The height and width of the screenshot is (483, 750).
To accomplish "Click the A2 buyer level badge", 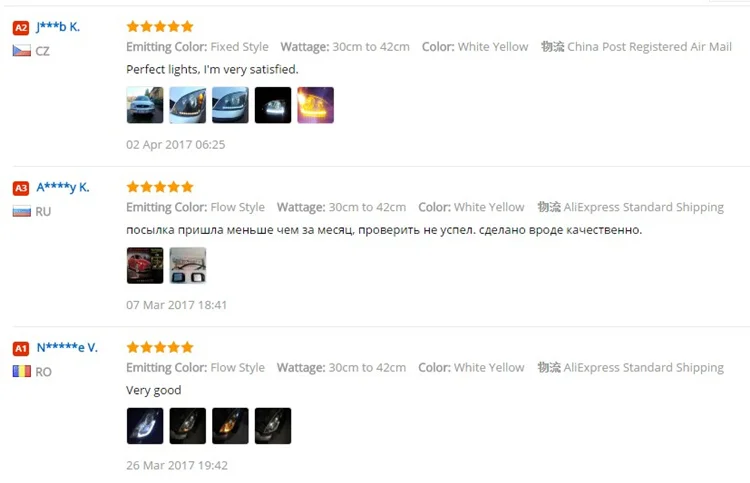I will click(x=21, y=28).
